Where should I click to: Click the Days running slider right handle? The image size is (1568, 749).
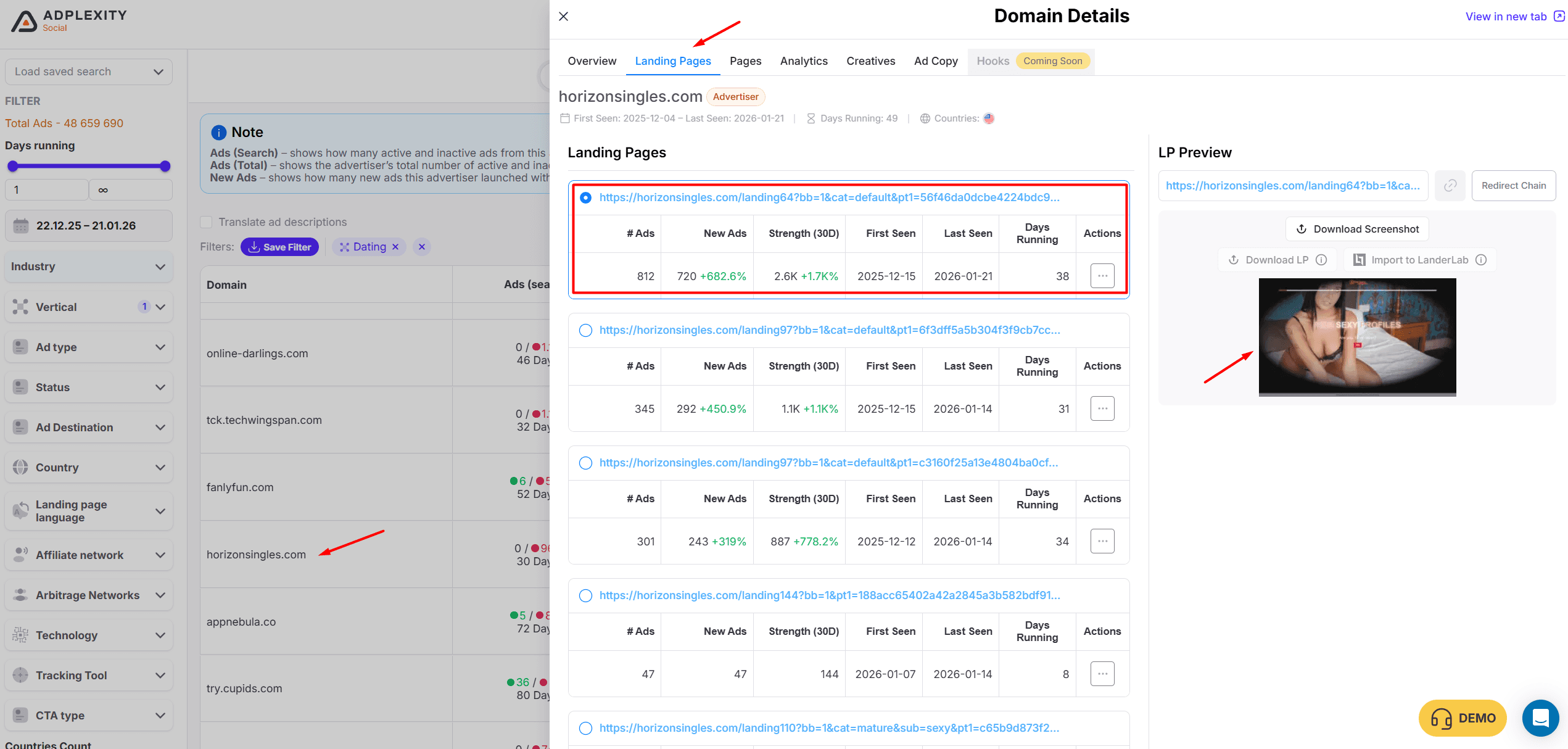(x=165, y=166)
